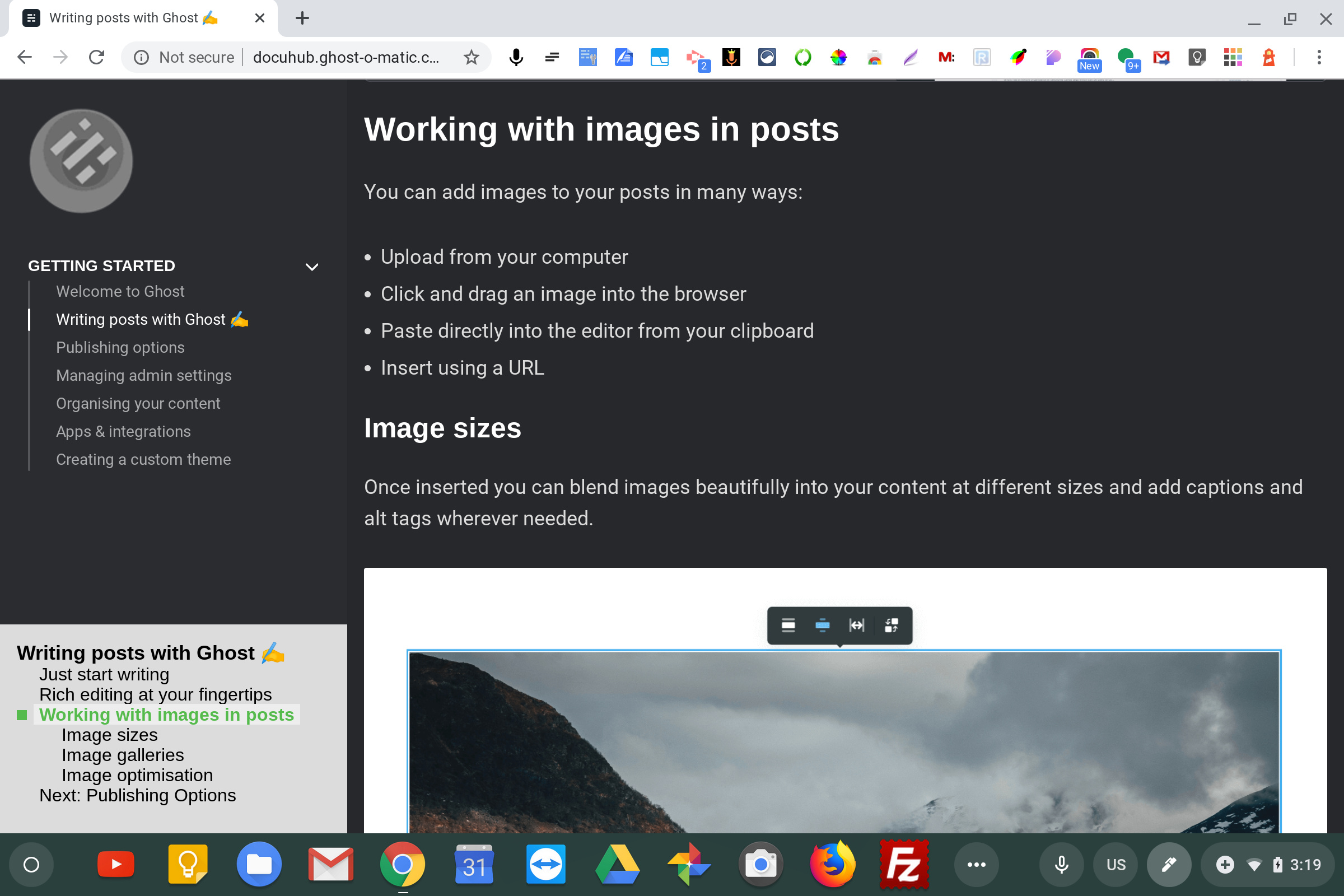Screen dimensions: 1344x896
Task: Collapse the GETTING STARTED section chevron
Action: click(312, 267)
